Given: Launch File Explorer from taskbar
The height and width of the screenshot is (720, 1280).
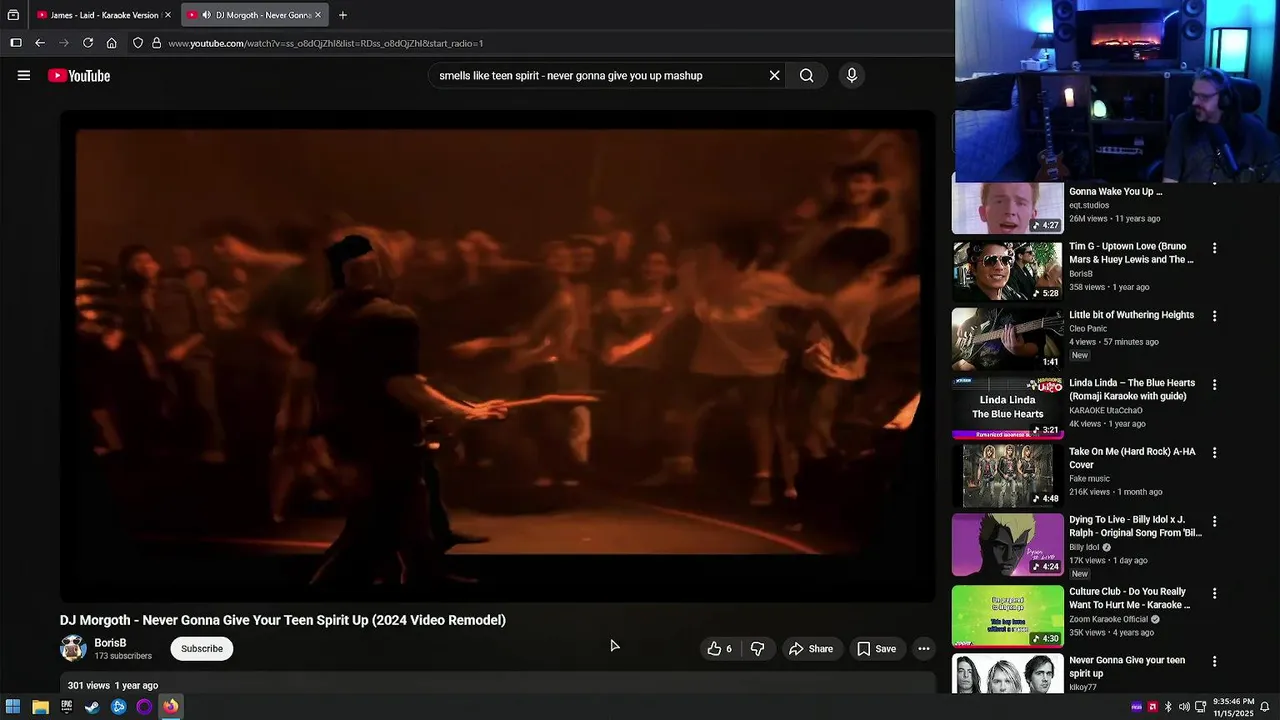Looking at the screenshot, I should click(40, 707).
